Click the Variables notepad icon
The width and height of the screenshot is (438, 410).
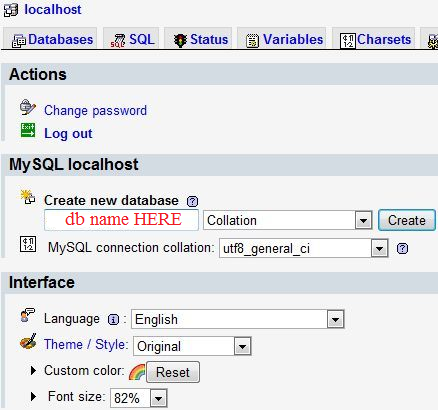pyautogui.click(x=252, y=41)
